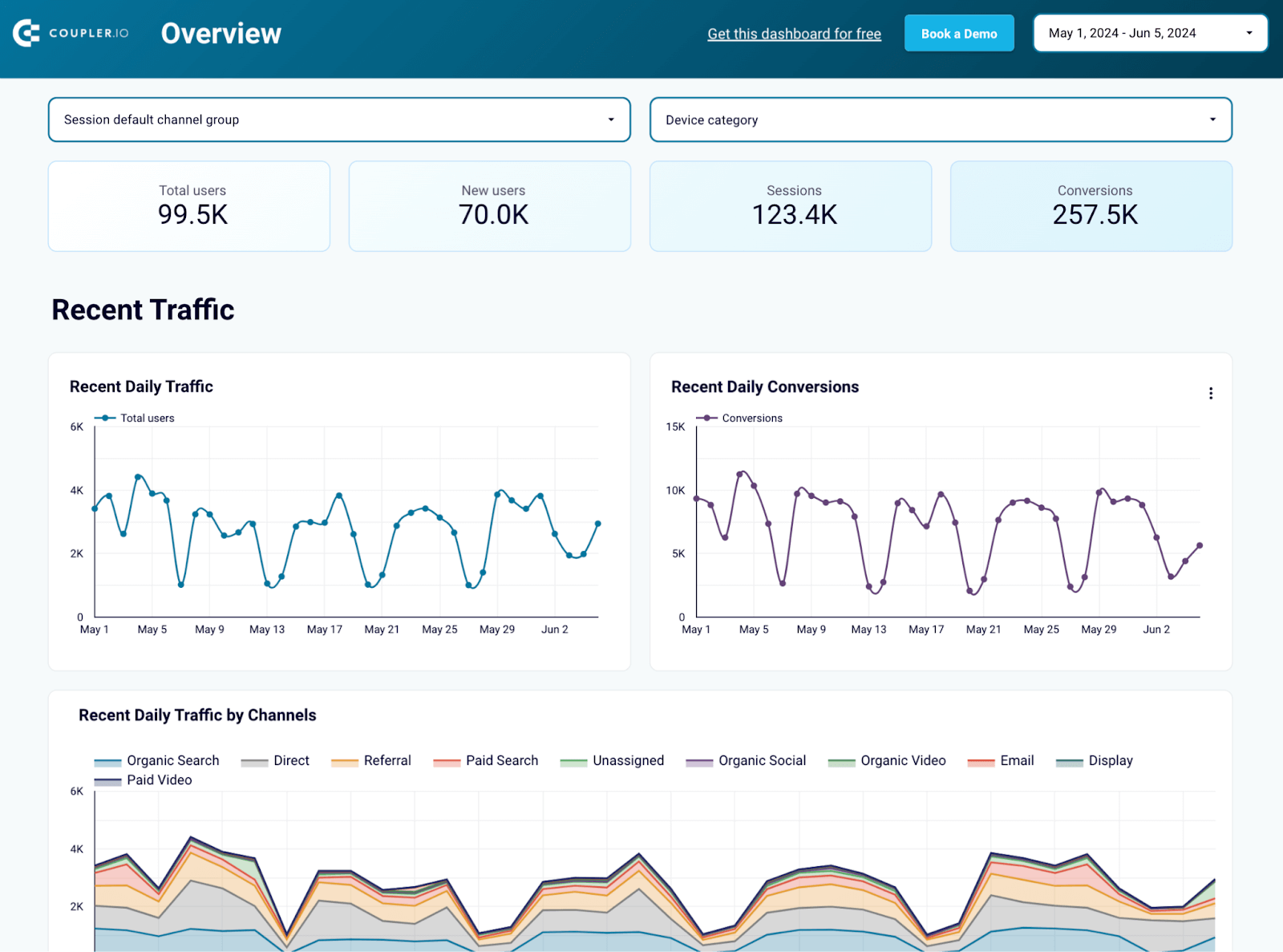Open the Recent Daily Conversions three-dot menu
1283x952 pixels.
(x=1211, y=393)
